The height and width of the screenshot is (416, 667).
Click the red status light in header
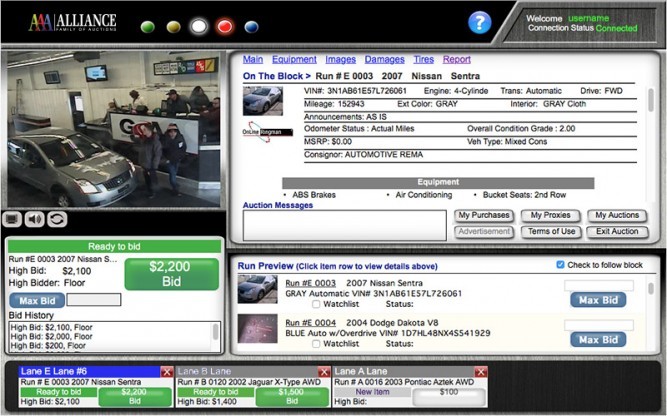tap(225, 26)
